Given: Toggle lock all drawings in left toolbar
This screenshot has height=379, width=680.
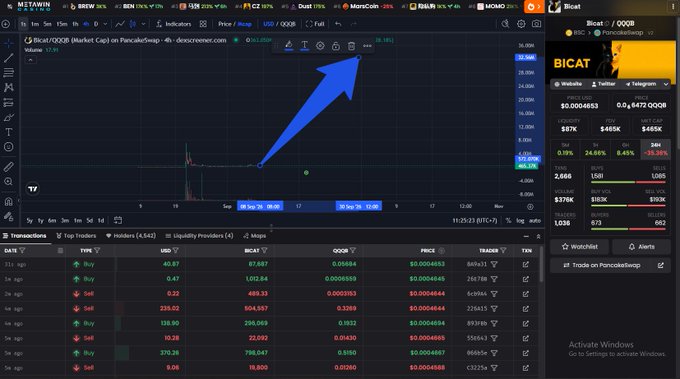Looking at the screenshot, I should [8, 216].
